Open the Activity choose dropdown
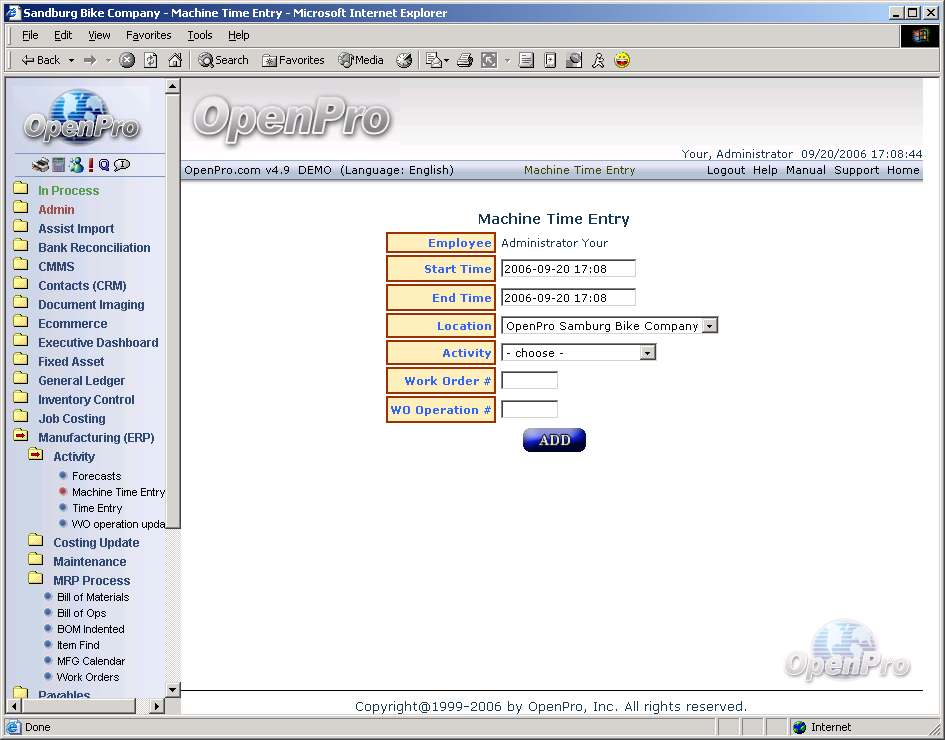This screenshot has width=945, height=740. point(648,353)
